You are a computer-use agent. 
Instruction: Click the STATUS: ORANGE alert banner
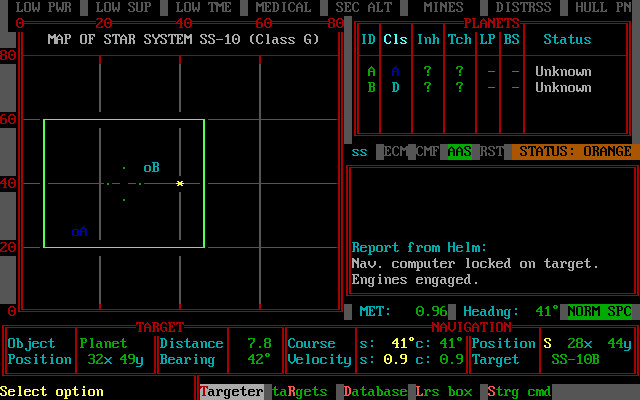(x=575, y=152)
